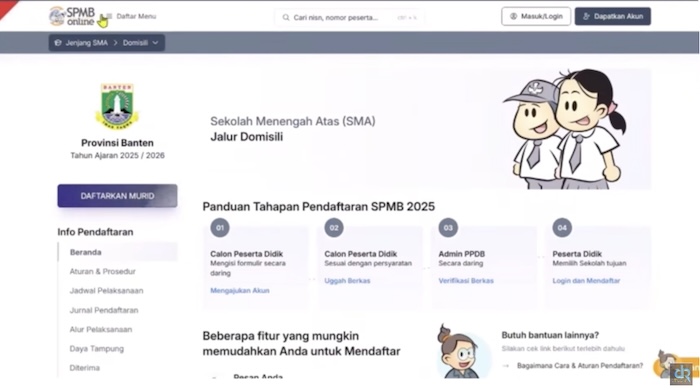This screenshot has height=390, width=700.
Task: Expand the Domisili dropdown chevron
Action: click(x=155, y=43)
